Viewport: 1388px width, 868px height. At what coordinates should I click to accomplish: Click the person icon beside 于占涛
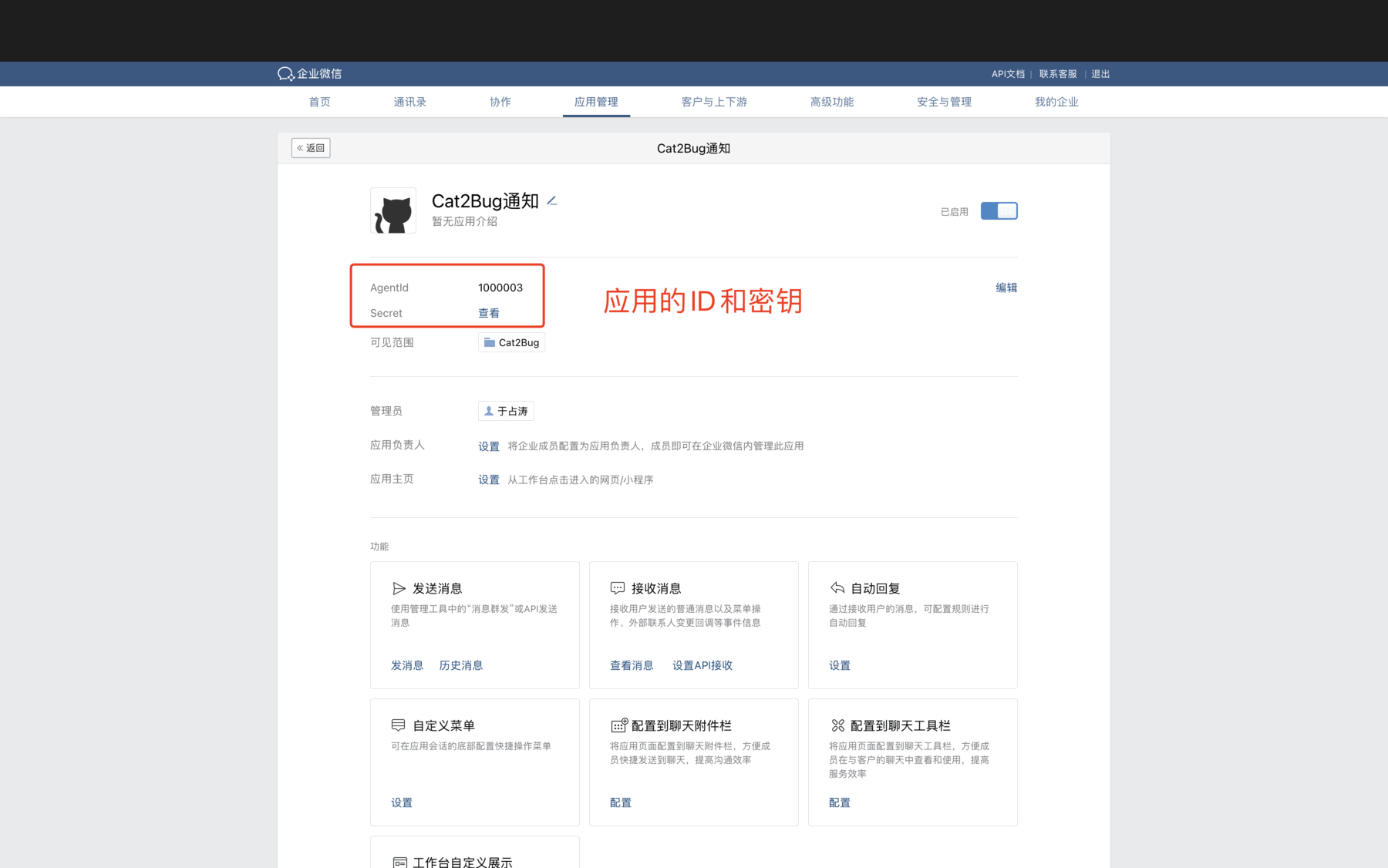488,411
